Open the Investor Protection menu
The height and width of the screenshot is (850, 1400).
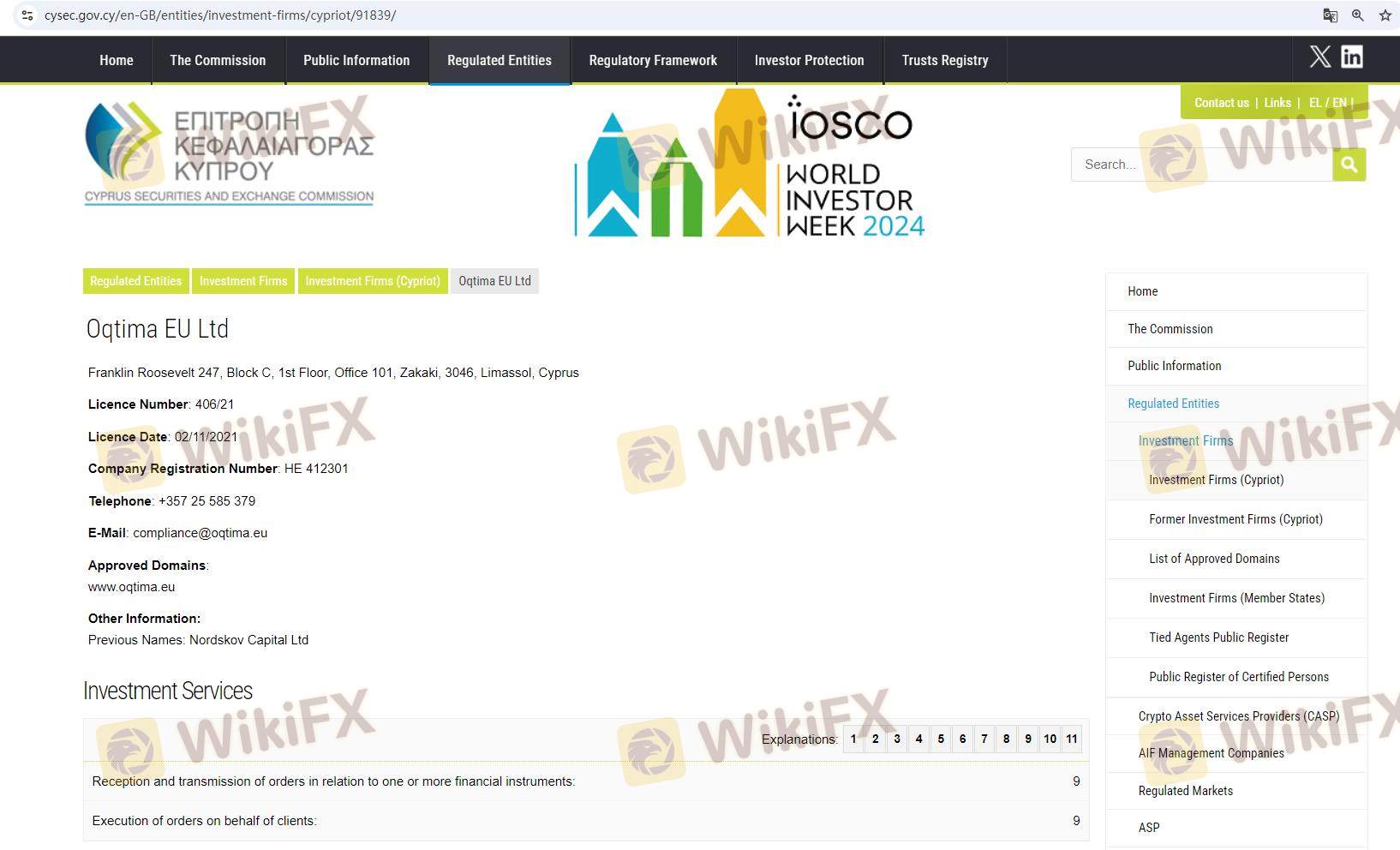tap(809, 60)
